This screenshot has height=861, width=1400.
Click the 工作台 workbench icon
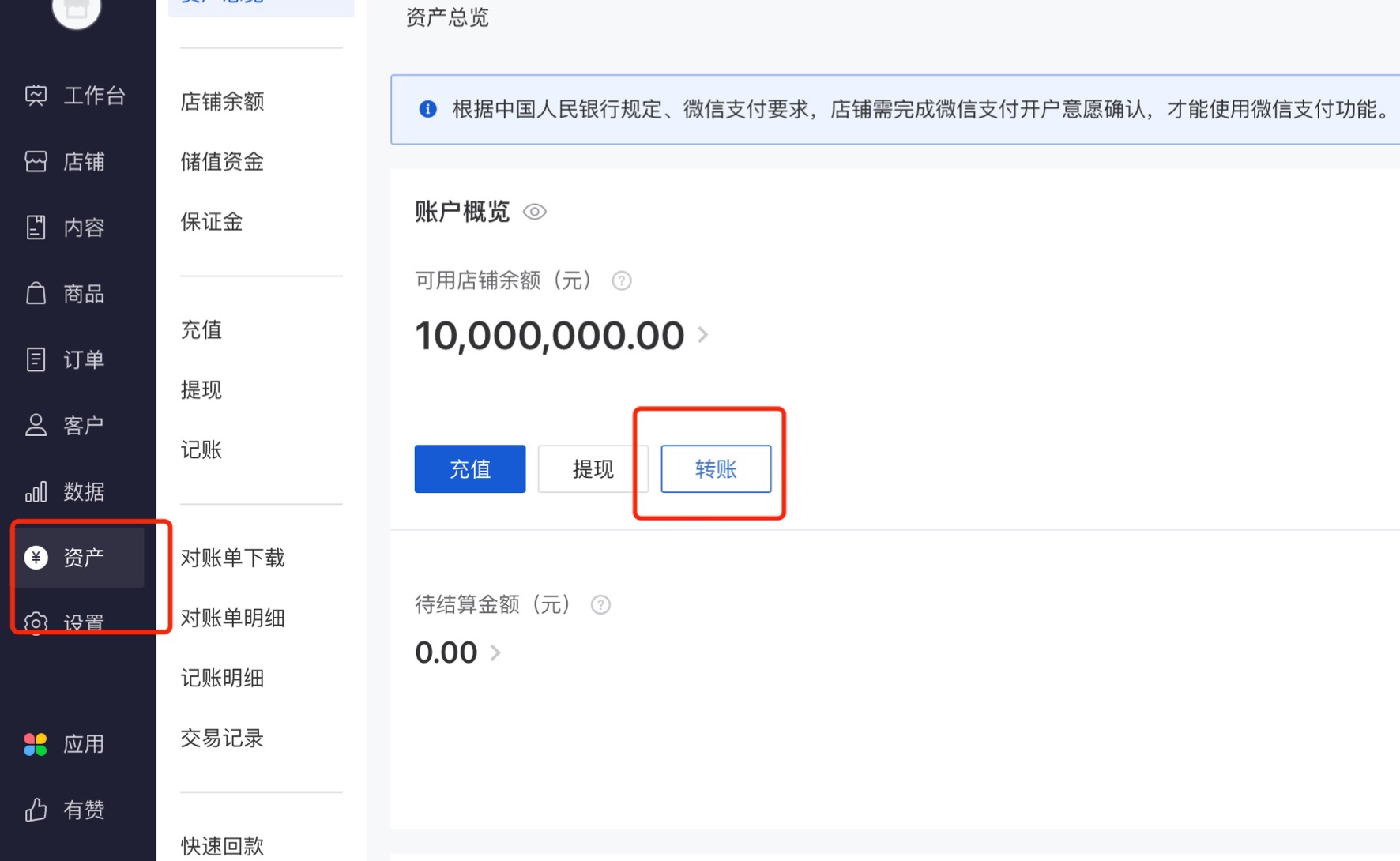coord(36,96)
